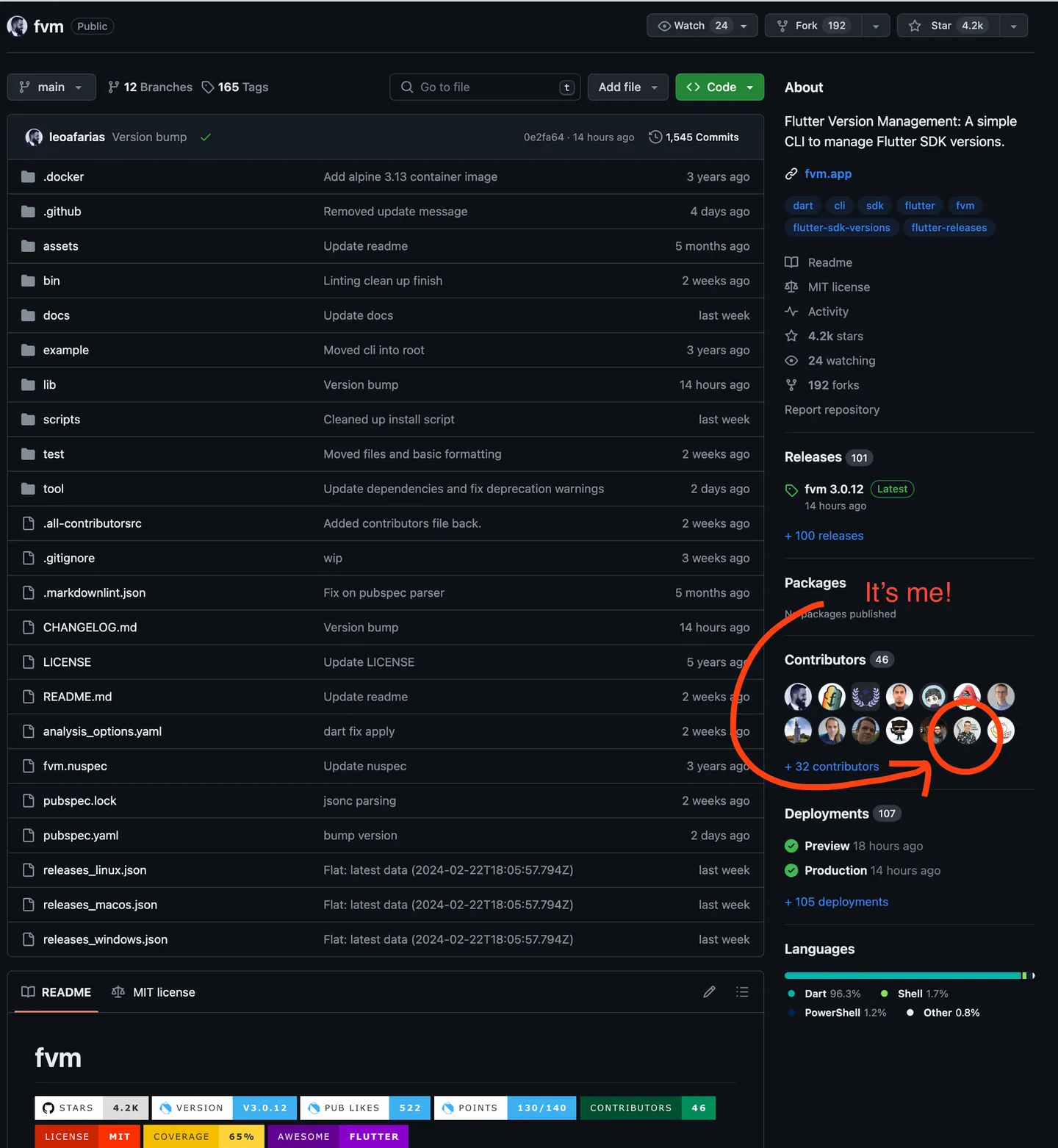Viewport: 1058px width, 1148px height.
Task: Click the assets folder icon
Action: (28, 246)
